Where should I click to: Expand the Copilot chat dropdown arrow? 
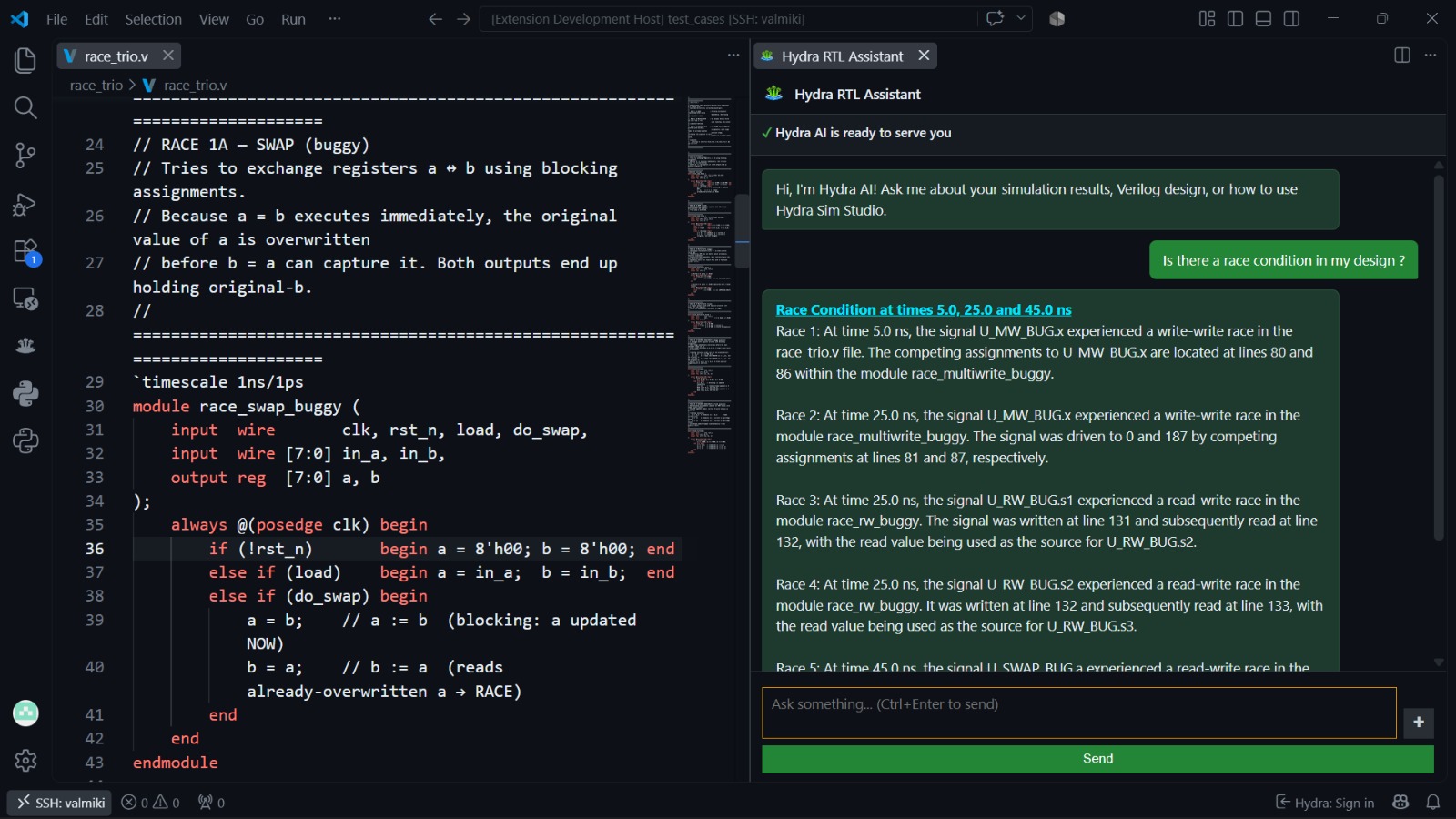click(x=1021, y=18)
